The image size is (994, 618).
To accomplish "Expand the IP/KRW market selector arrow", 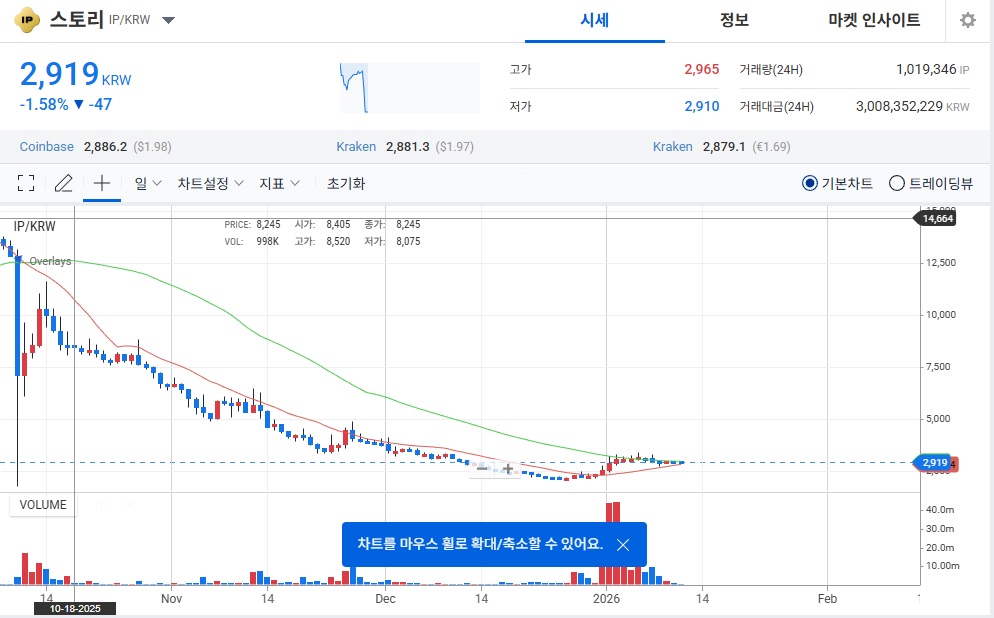I will tap(168, 21).
